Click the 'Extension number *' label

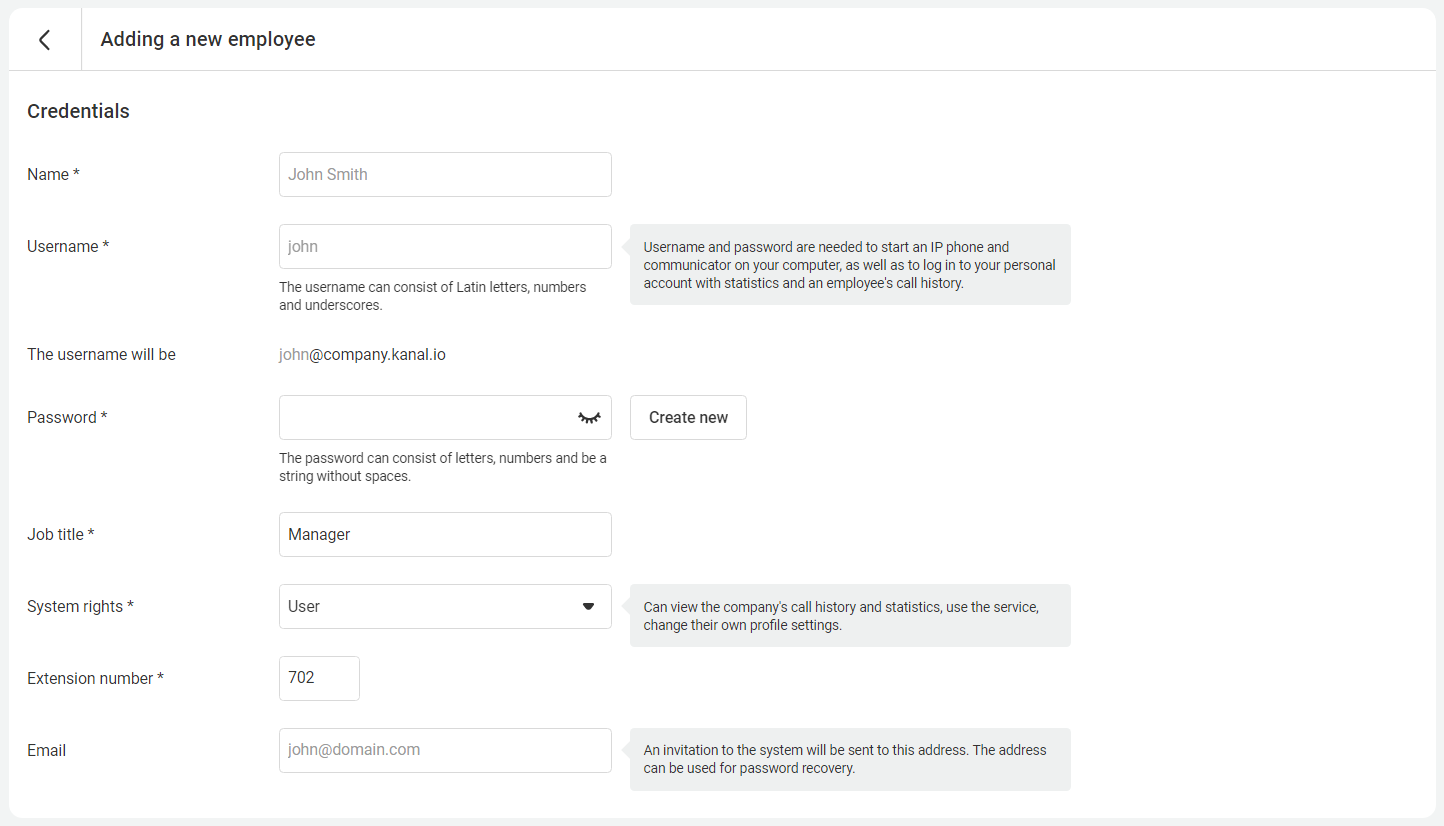coord(95,679)
